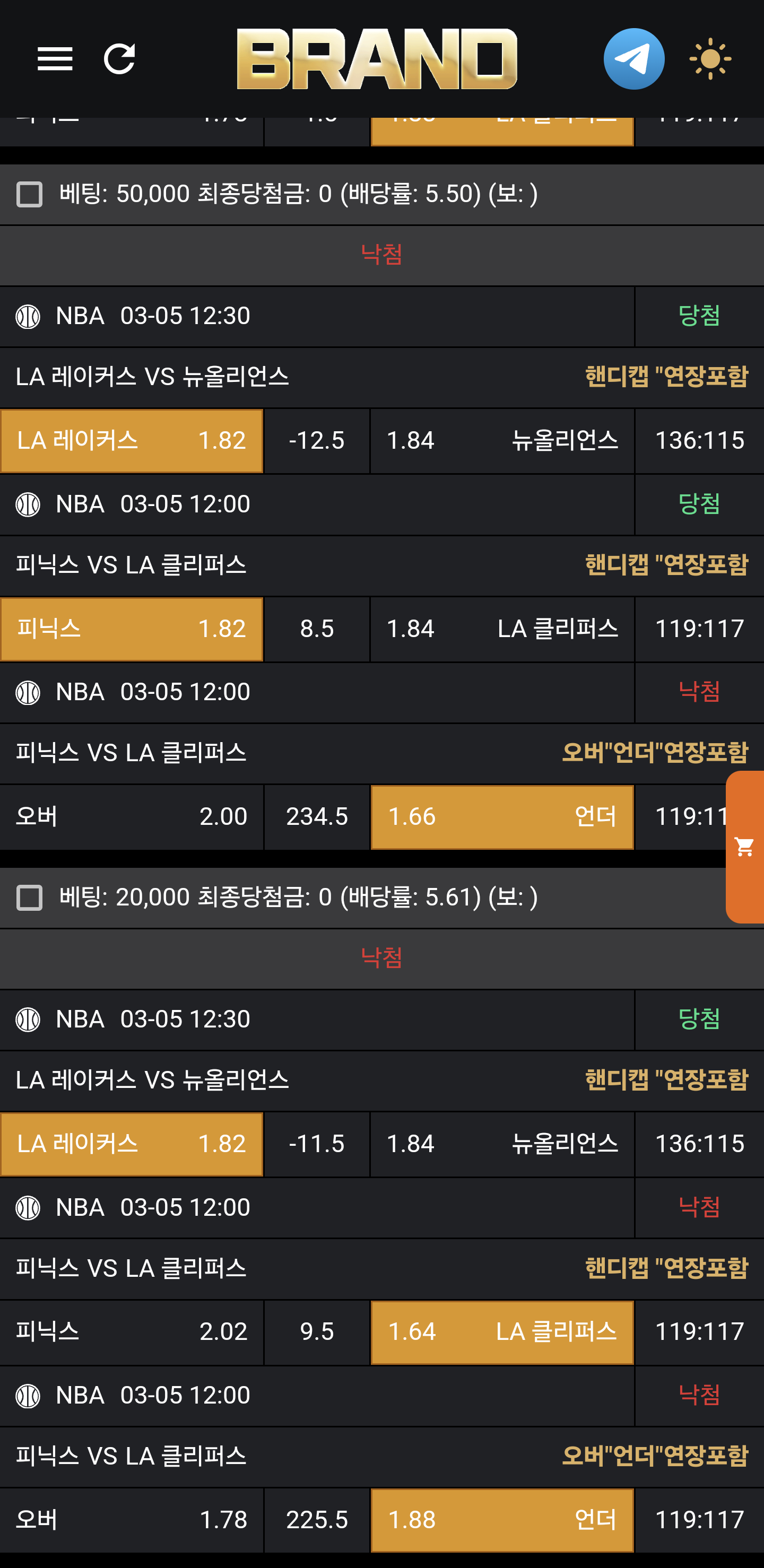The width and height of the screenshot is (764, 1568).
Task: Open the orange betting cart tab
Action: coord(744,846)
